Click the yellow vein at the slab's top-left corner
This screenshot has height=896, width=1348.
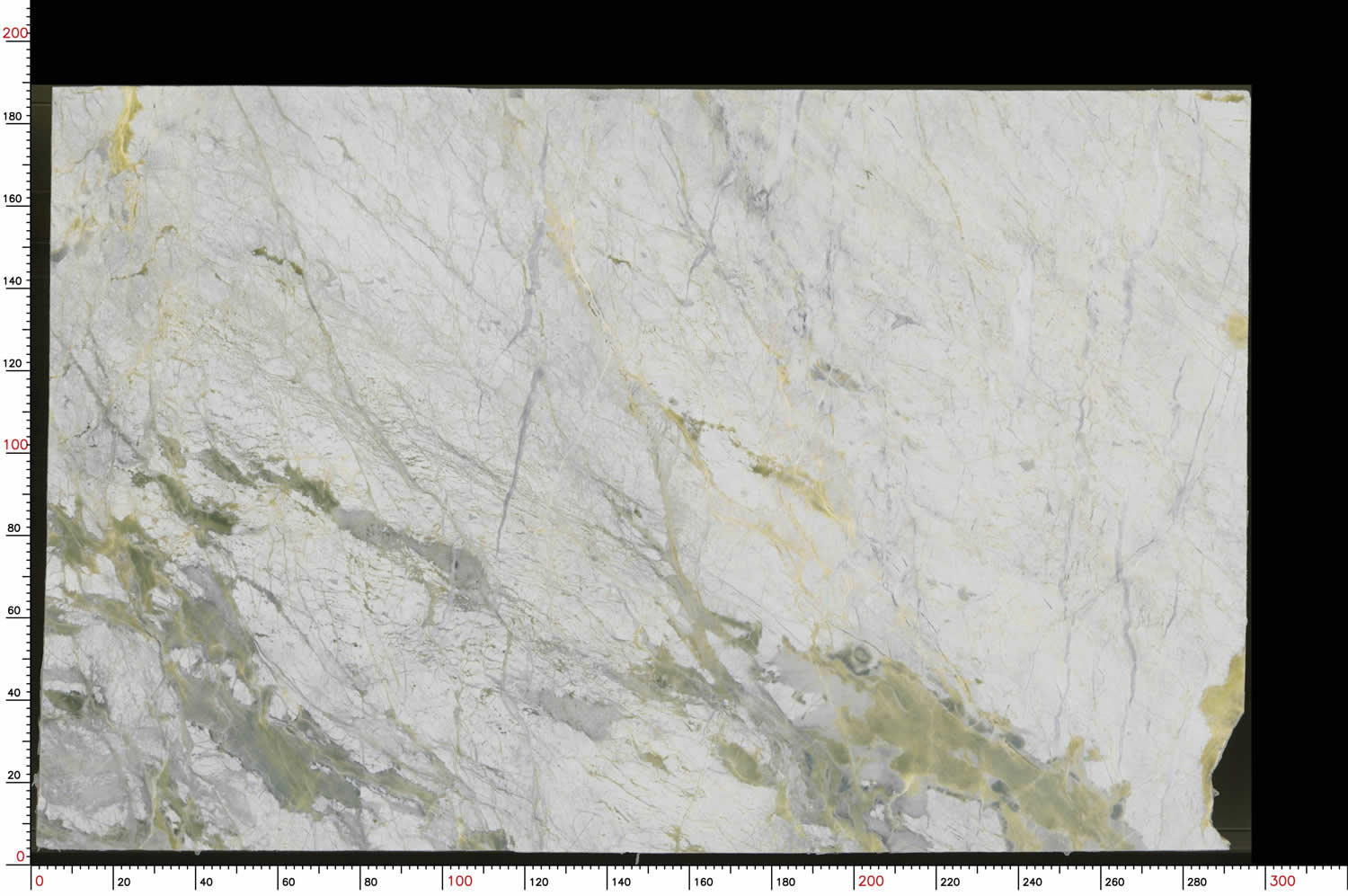(124, 135)
